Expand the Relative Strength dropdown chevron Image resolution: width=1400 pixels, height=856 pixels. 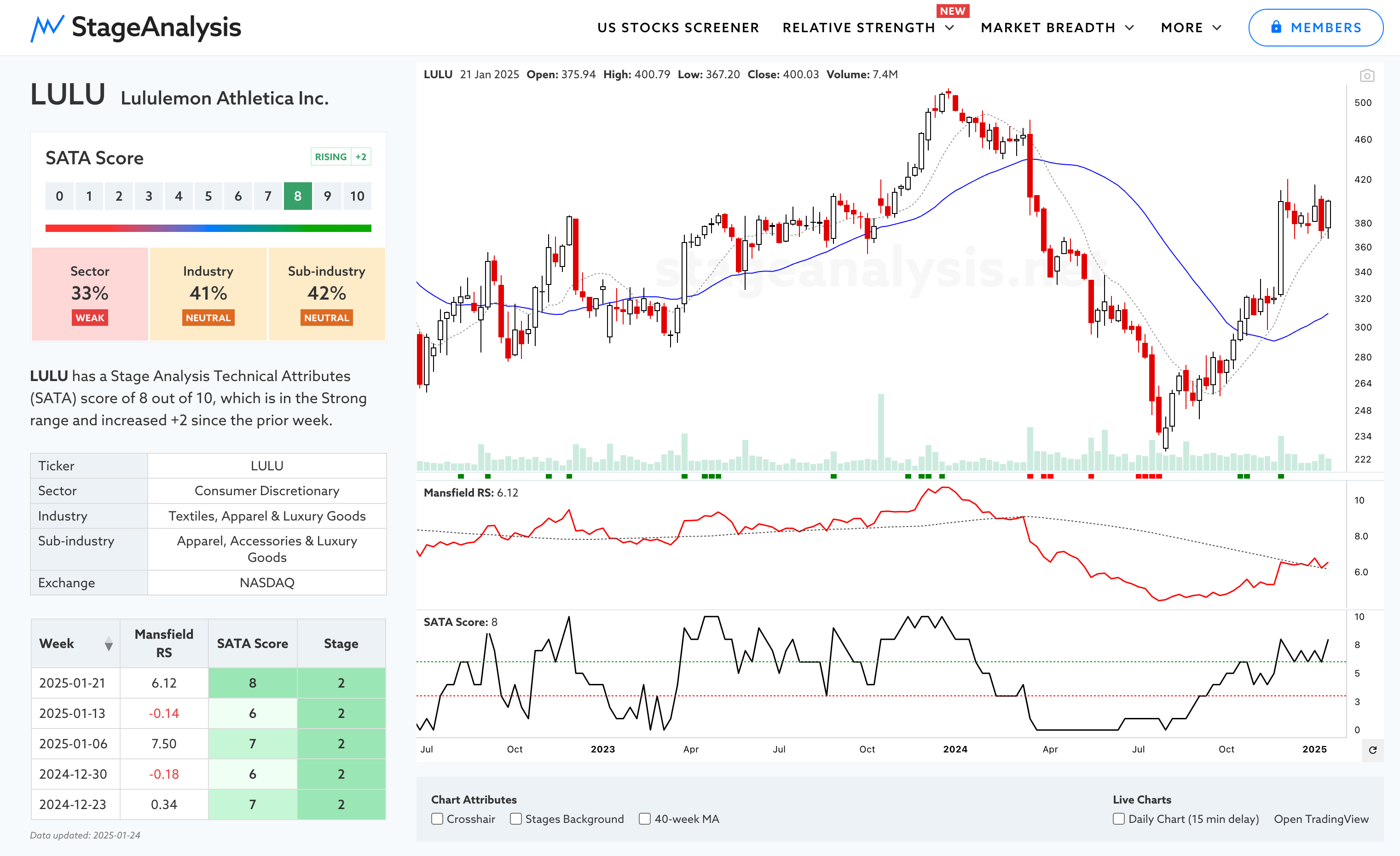click(x=949, y=28)
